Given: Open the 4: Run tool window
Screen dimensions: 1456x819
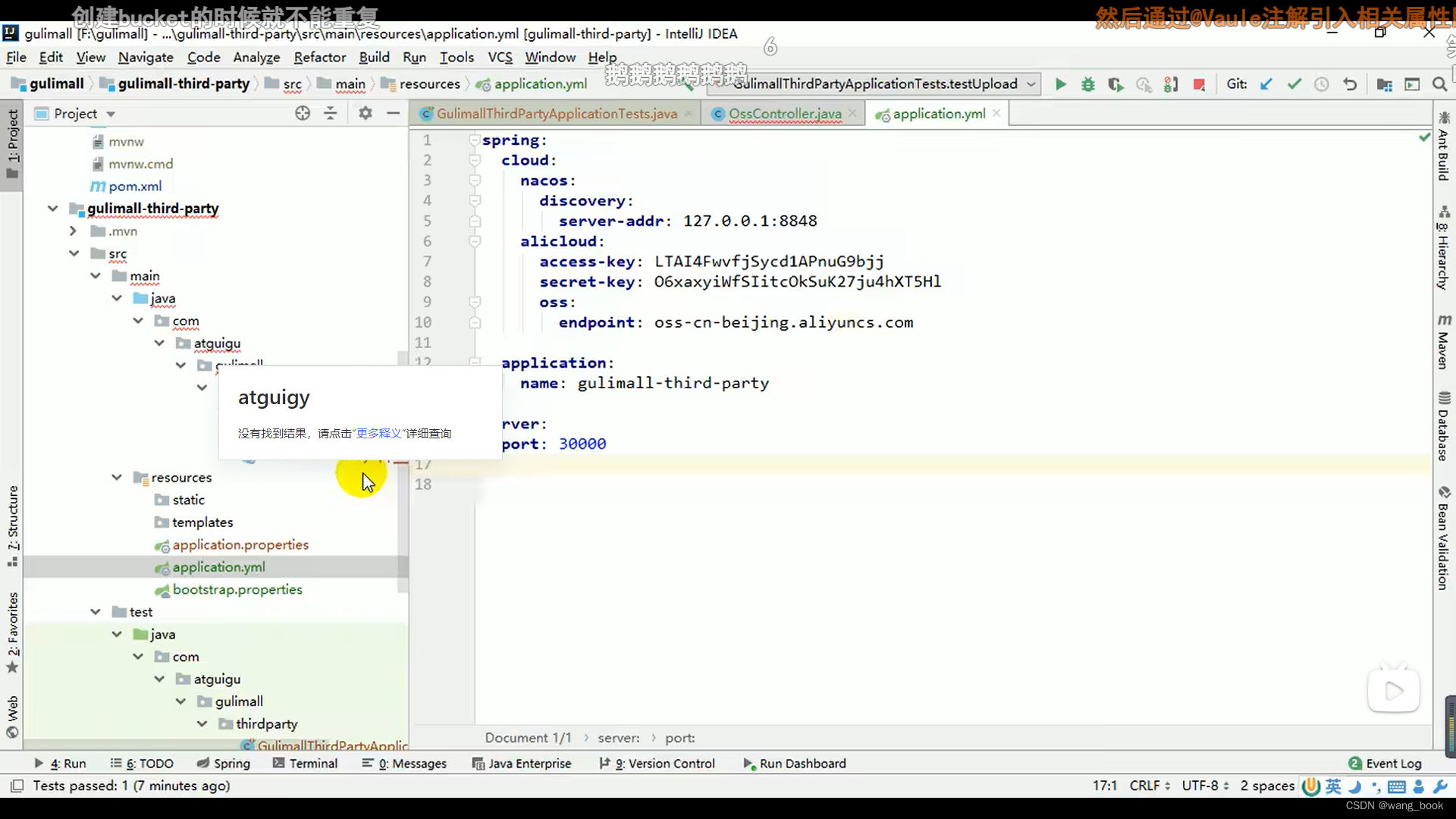Looking at the screenshot, I should click(61, 764).
